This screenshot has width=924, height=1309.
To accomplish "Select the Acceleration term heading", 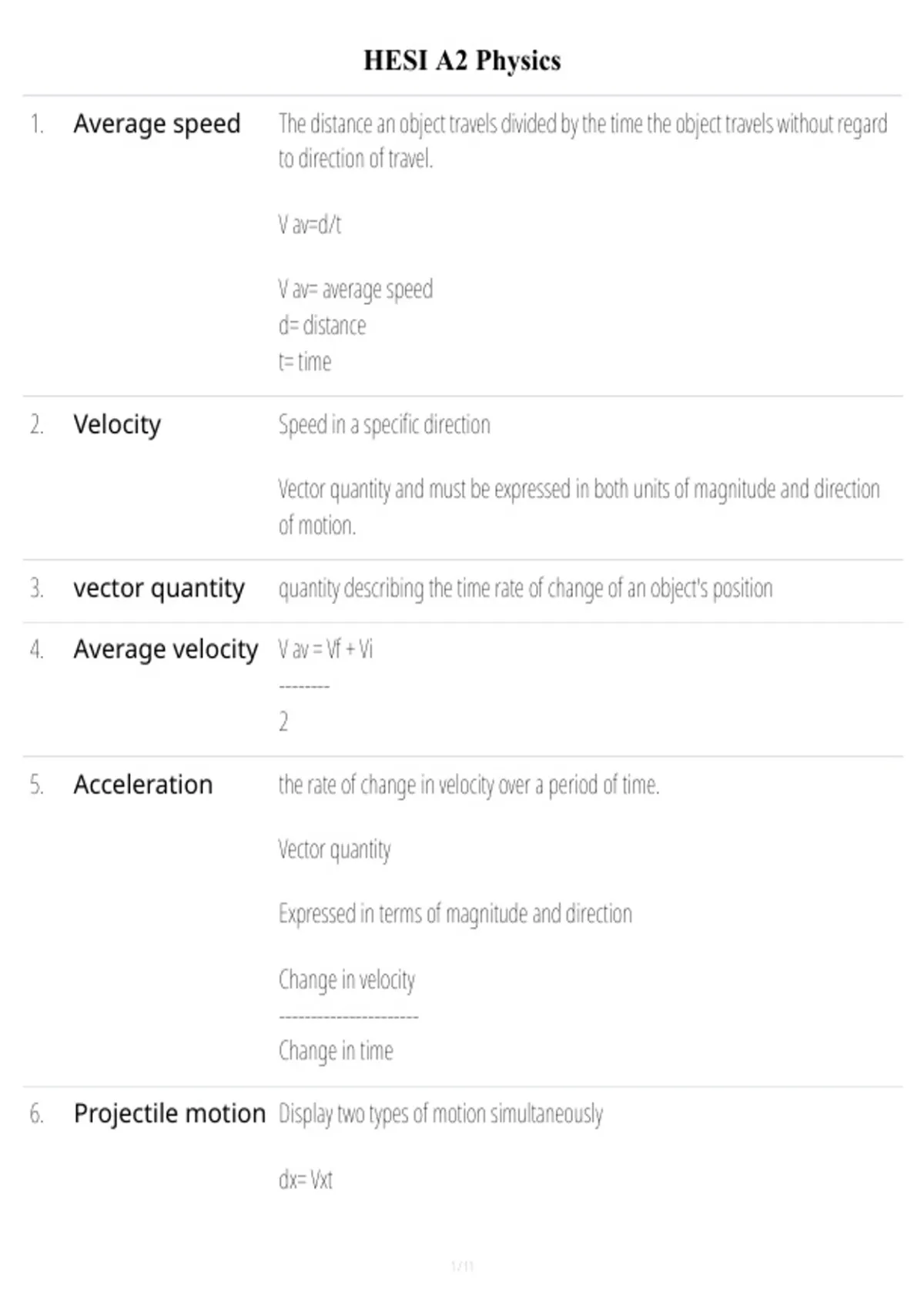I will tap(143, 785).
